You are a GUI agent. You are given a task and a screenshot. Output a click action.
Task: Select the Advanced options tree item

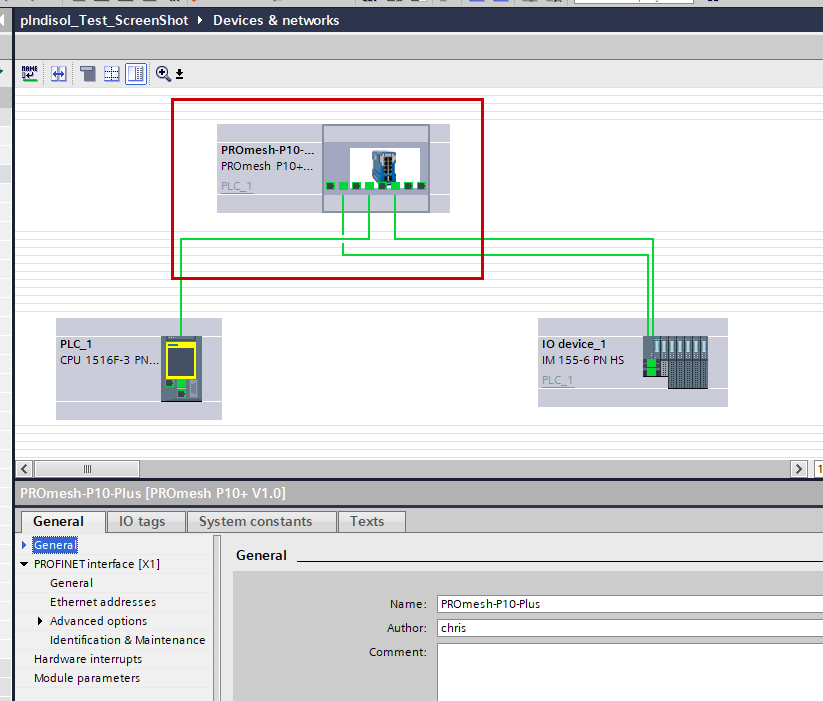99,621
